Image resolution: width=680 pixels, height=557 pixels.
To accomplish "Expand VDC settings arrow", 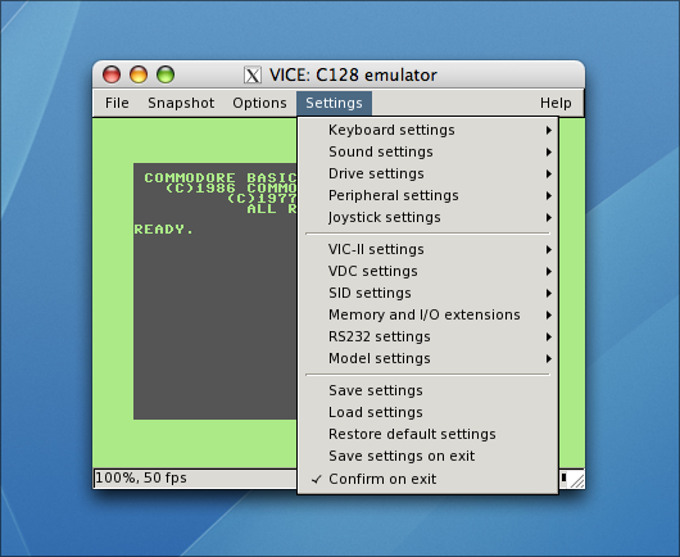I will click(x=549, y=272).
